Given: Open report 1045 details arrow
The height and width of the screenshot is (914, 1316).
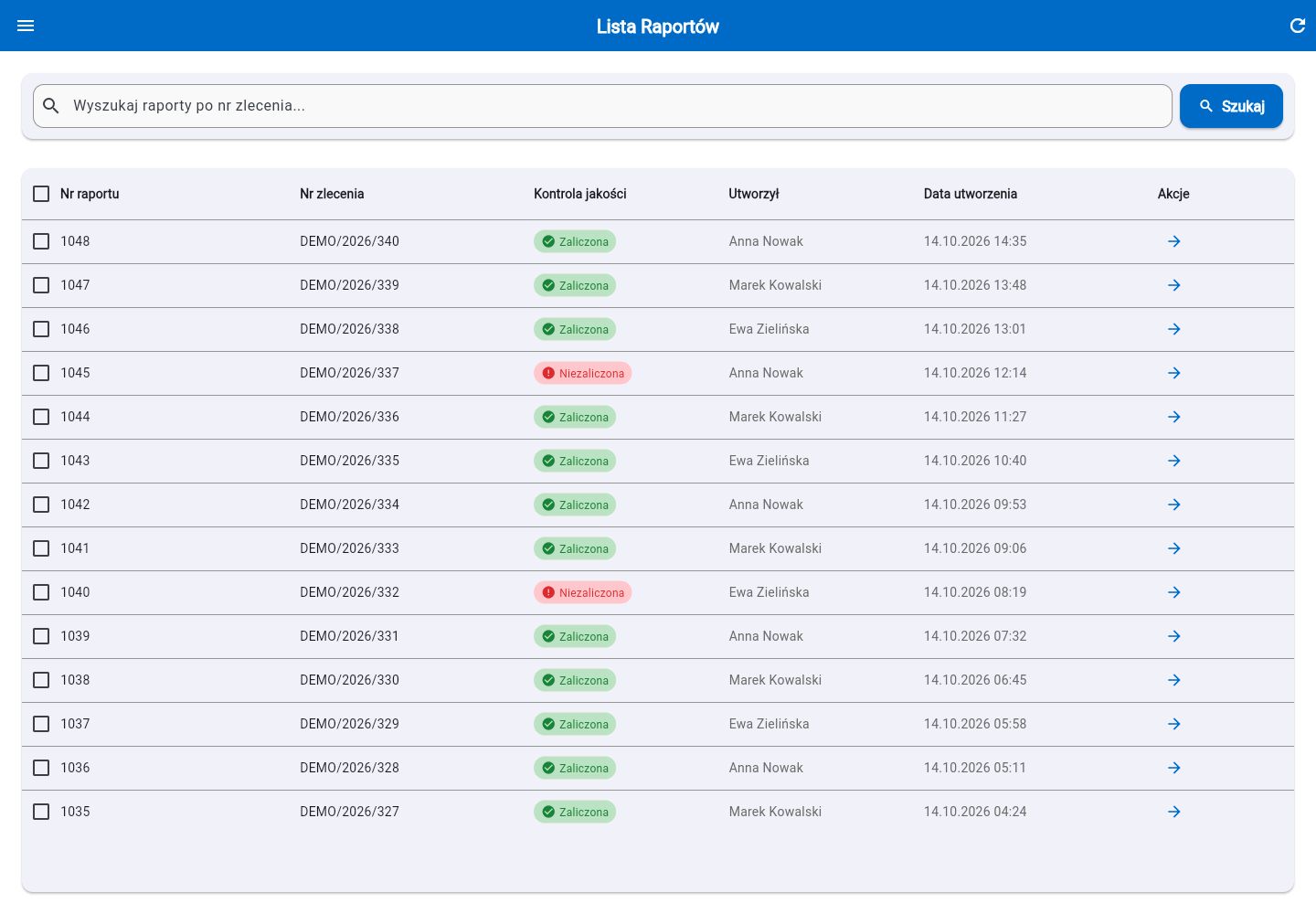Looking at the screenshot, I should click(1174, 373).
